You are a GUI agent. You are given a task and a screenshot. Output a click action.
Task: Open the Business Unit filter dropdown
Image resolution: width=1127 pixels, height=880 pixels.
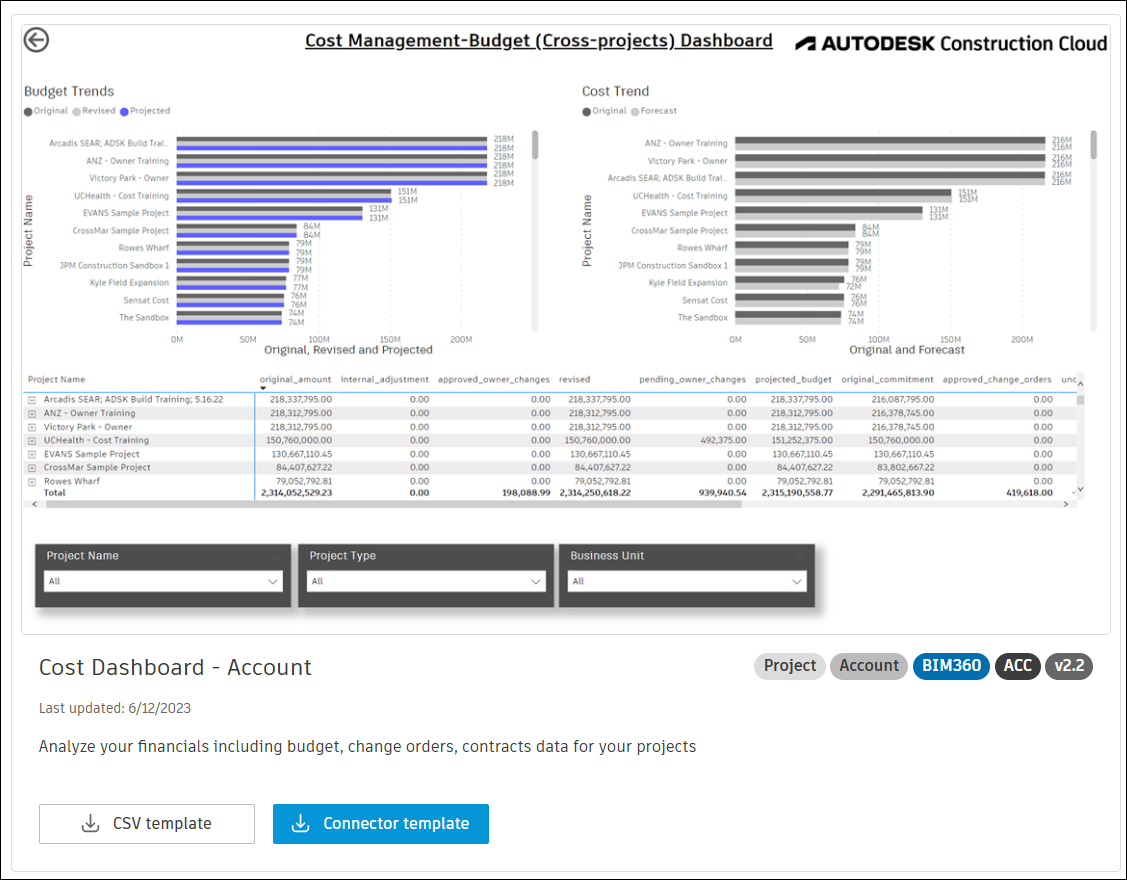click(x=687, y=581)
